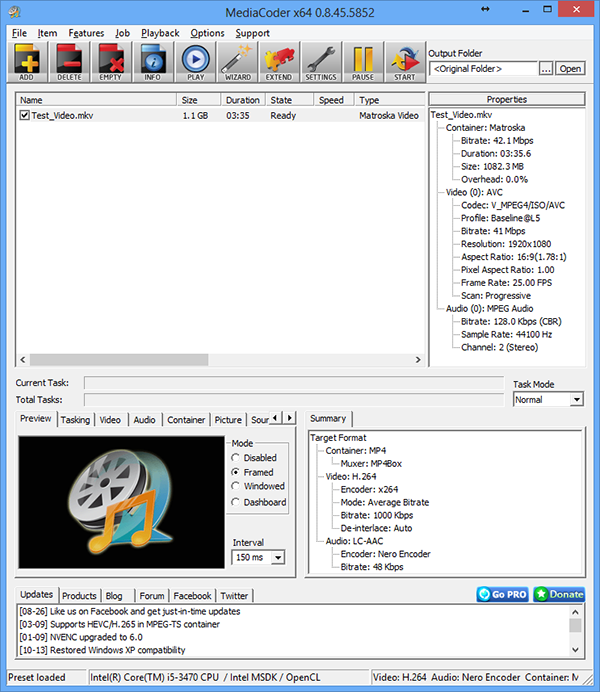Select the Windowed preview mode
This screenshot has width=600, height=692.
(x=236, y=486)
